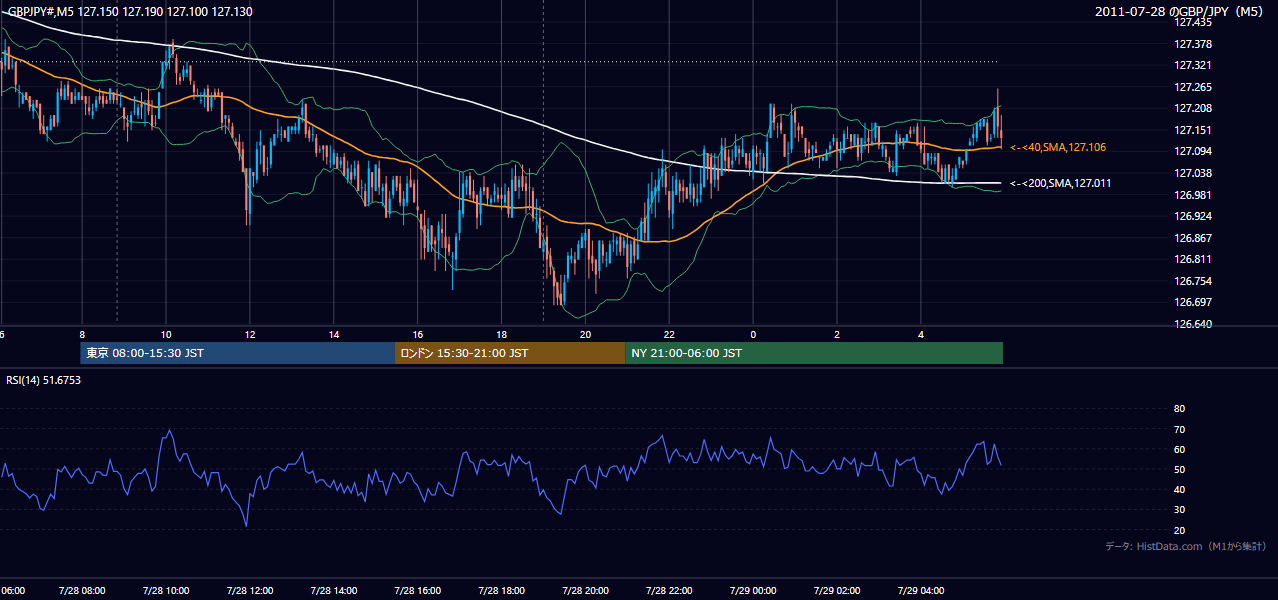
Task: Click hour label 20 under the price chart
Action: tap(586, 334)
